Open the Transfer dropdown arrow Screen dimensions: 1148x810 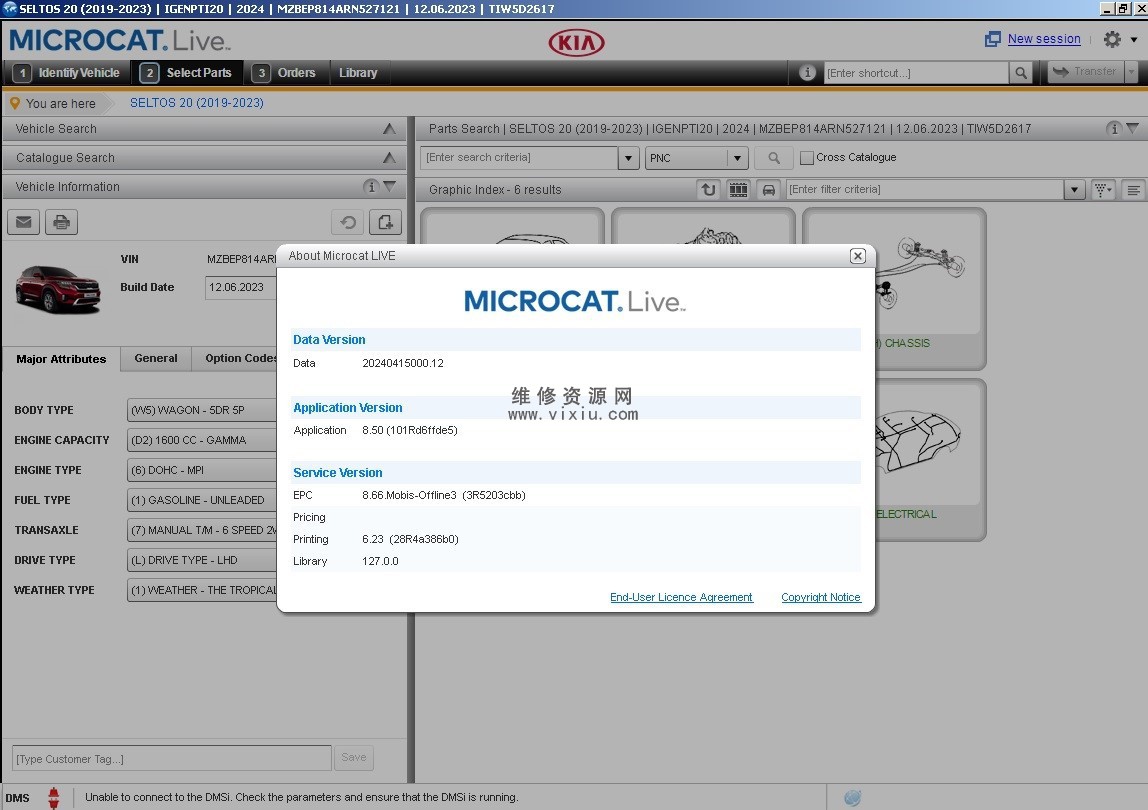(x=1132, y=72)
